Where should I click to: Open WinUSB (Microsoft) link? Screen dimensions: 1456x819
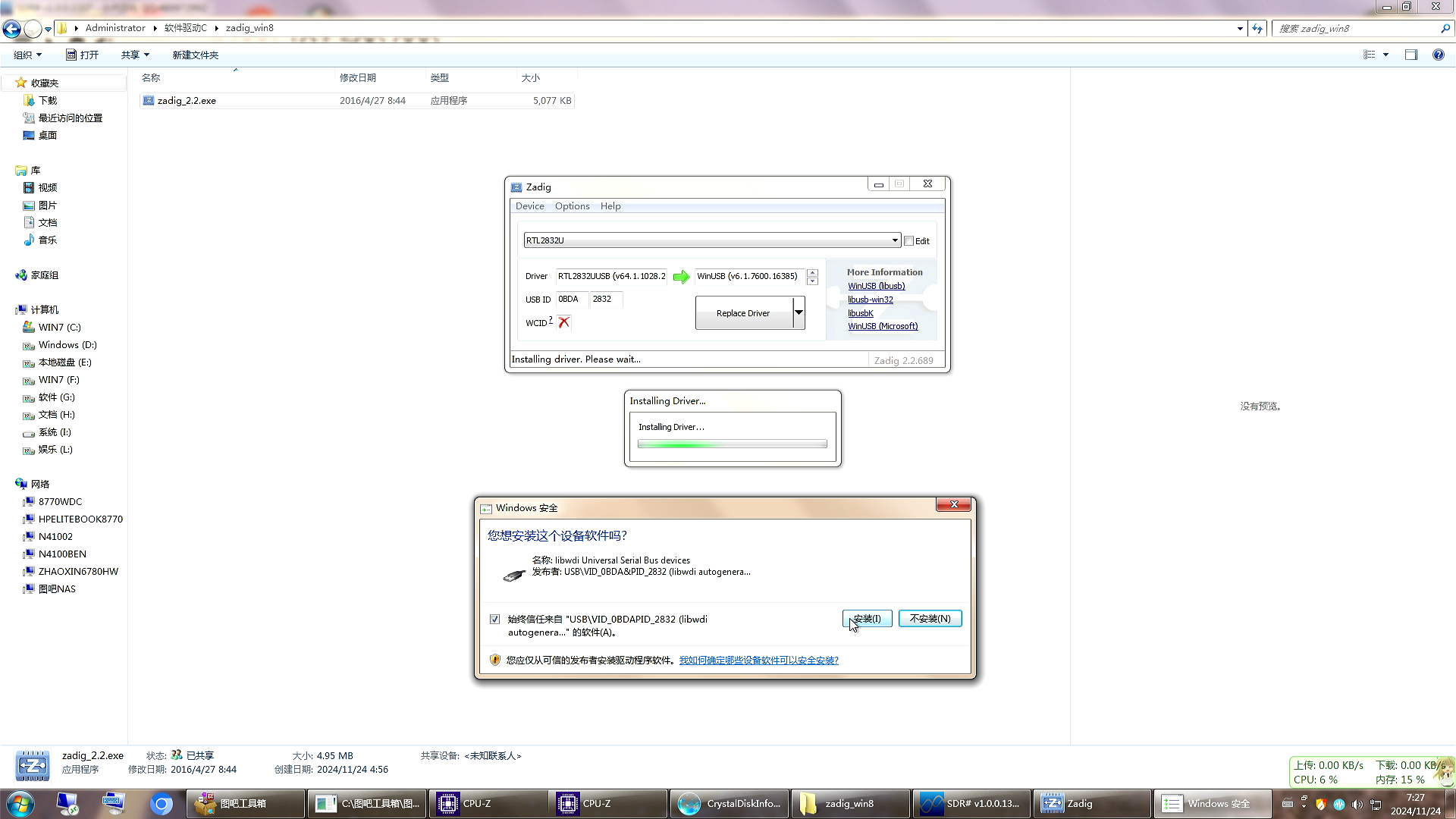(882, 326)
